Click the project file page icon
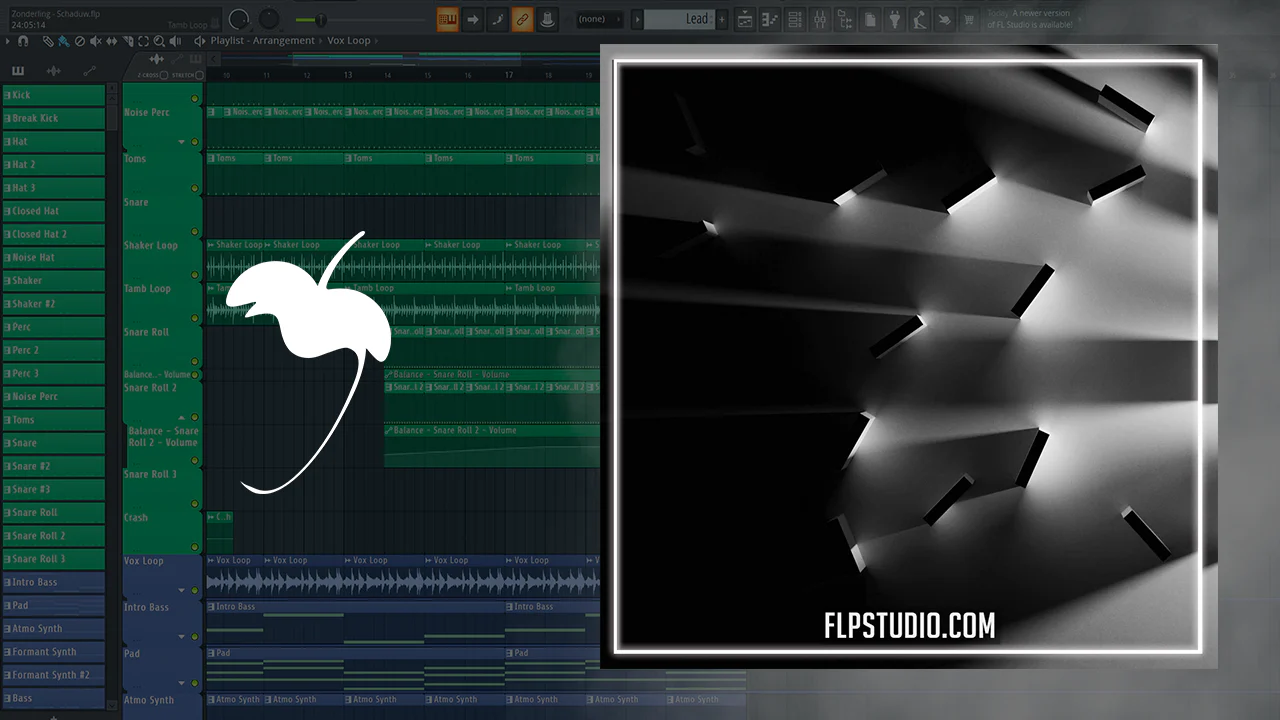Image resolution: width=1280 pixels, height=720 pixels. (x=870, y=19)
